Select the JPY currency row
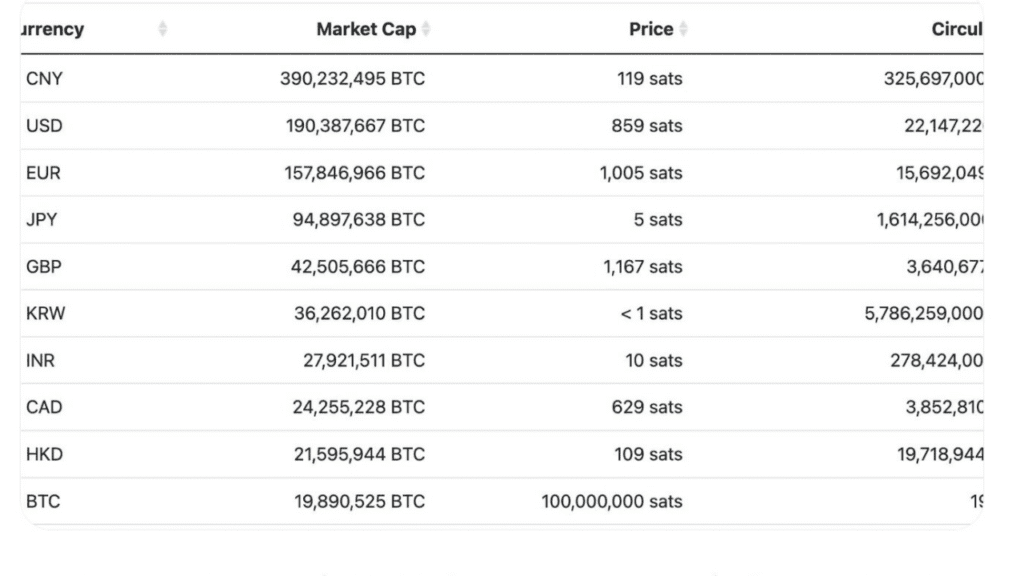 click(x=40, y=219)
